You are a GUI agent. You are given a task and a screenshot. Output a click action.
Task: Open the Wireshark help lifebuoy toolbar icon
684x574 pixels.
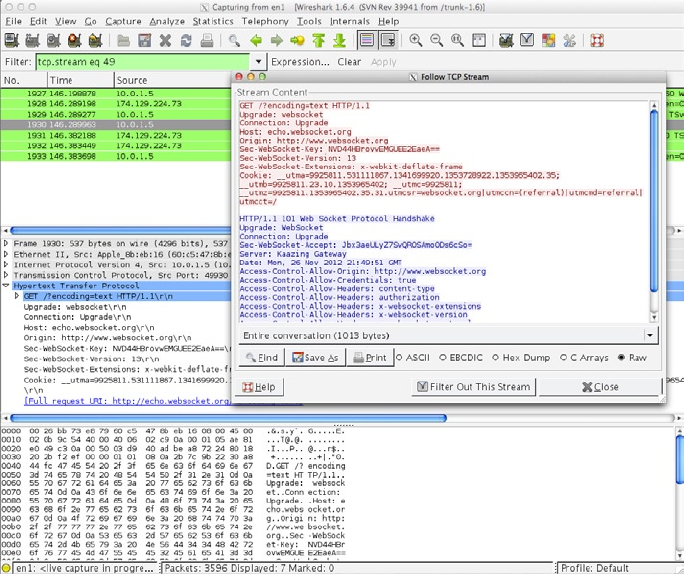(597, 41)
